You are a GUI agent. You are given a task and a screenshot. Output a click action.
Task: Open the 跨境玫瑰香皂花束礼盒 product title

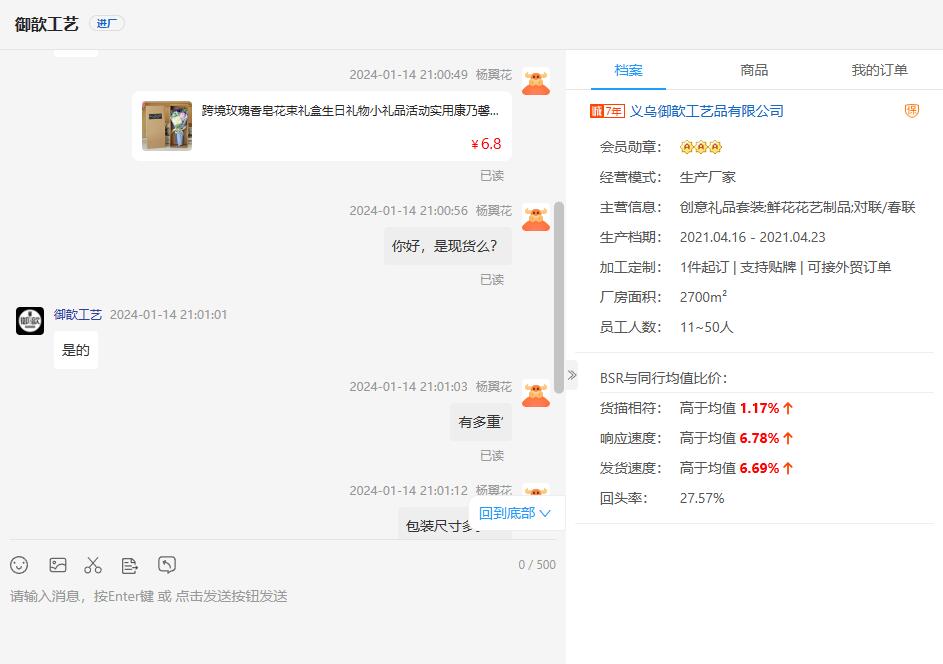[350, 111]
